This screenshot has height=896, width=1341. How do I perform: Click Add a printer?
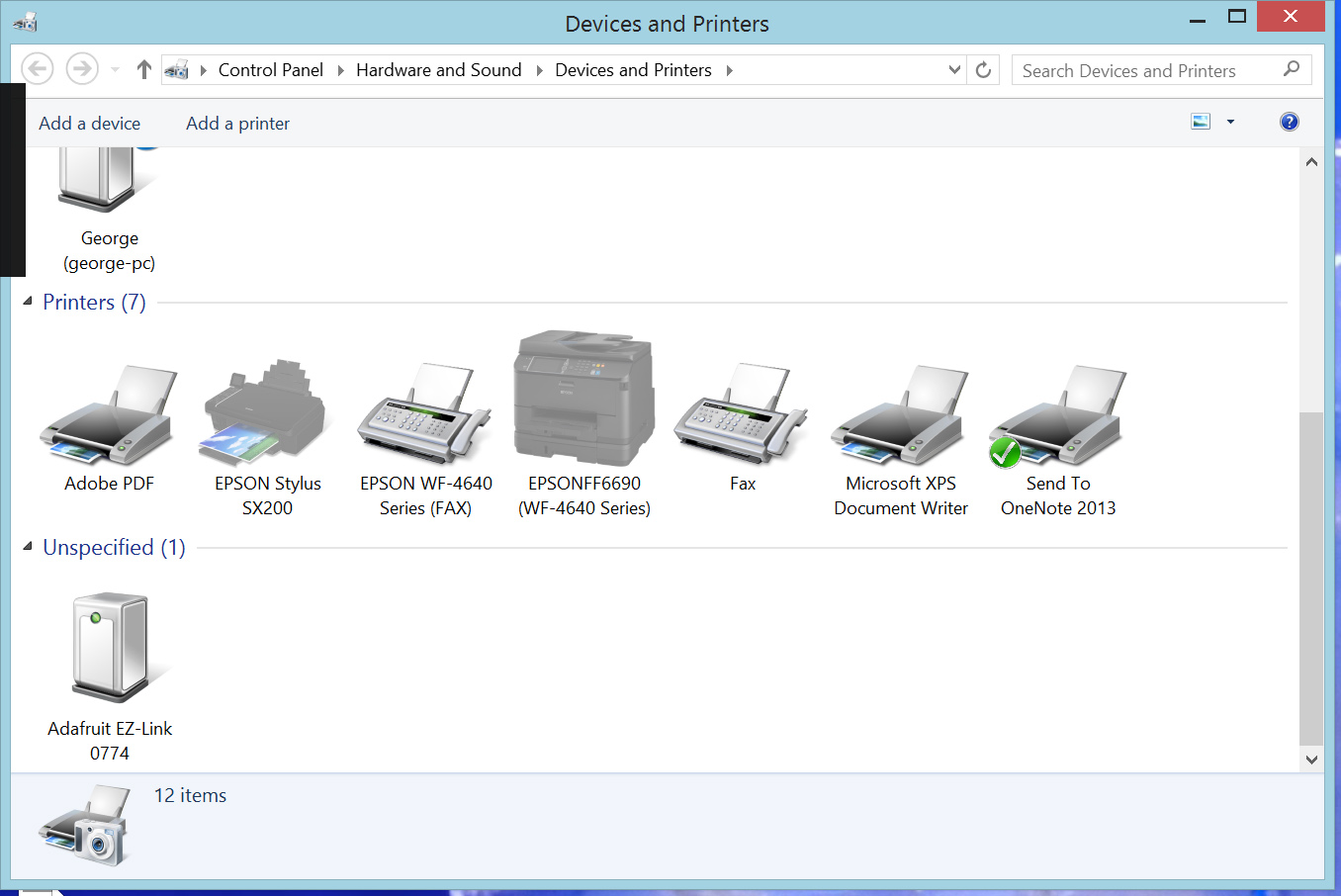(238, 124)
